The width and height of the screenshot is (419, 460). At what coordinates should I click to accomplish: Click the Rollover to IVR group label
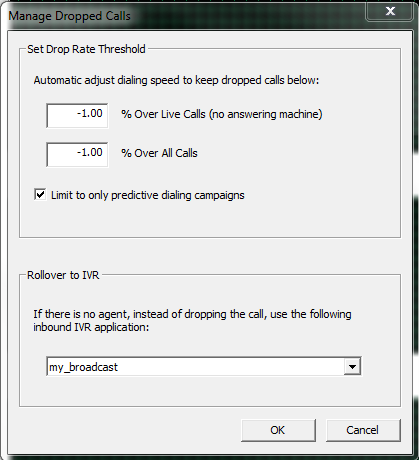point(63,275)
